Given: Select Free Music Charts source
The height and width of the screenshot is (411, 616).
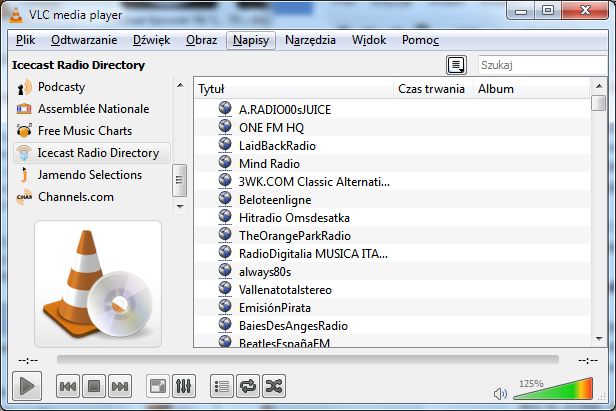Looking at the screenshot, I should click(92, 131).
